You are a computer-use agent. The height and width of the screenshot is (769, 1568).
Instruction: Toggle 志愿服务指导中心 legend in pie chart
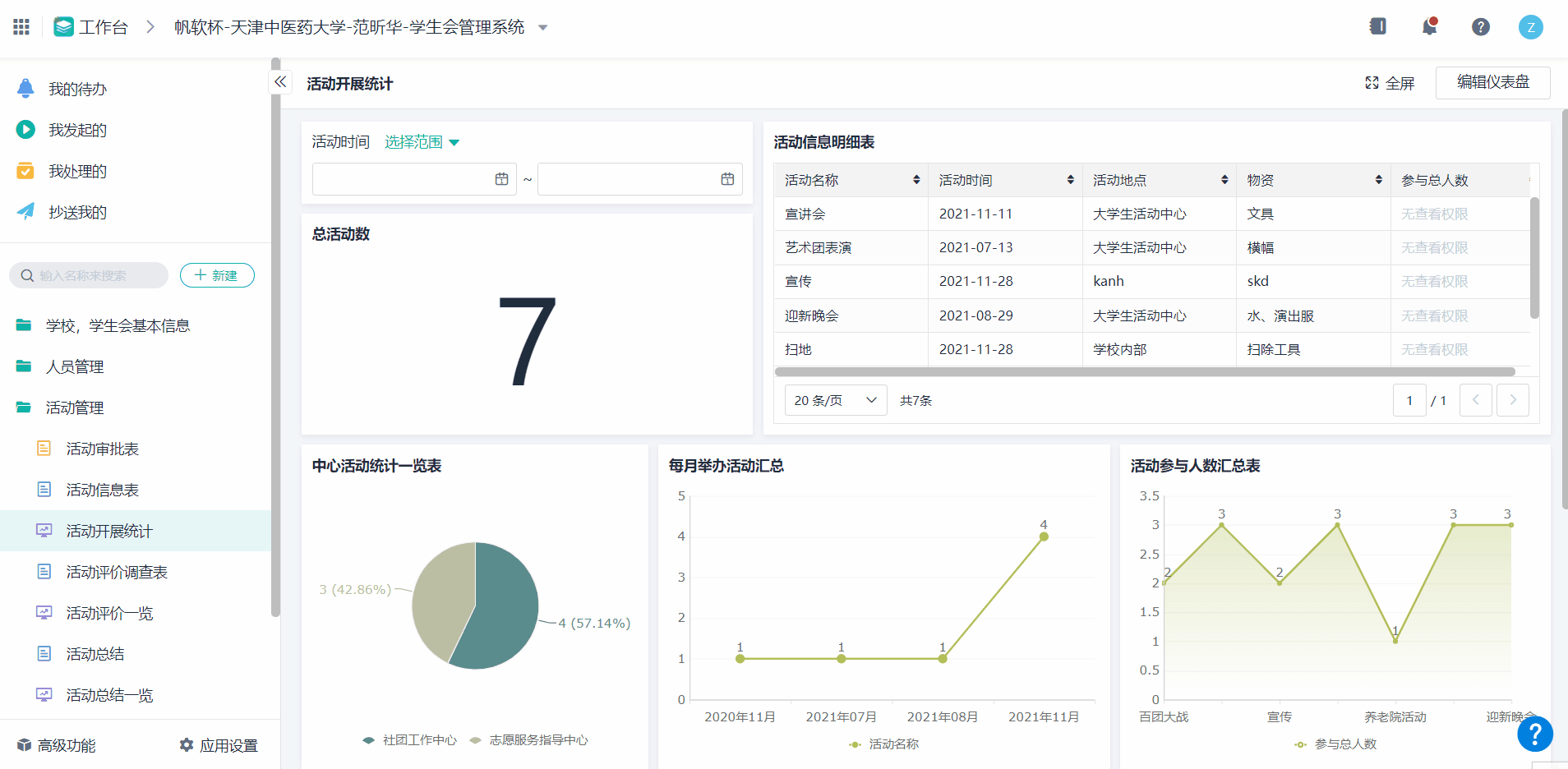point(529,740)
